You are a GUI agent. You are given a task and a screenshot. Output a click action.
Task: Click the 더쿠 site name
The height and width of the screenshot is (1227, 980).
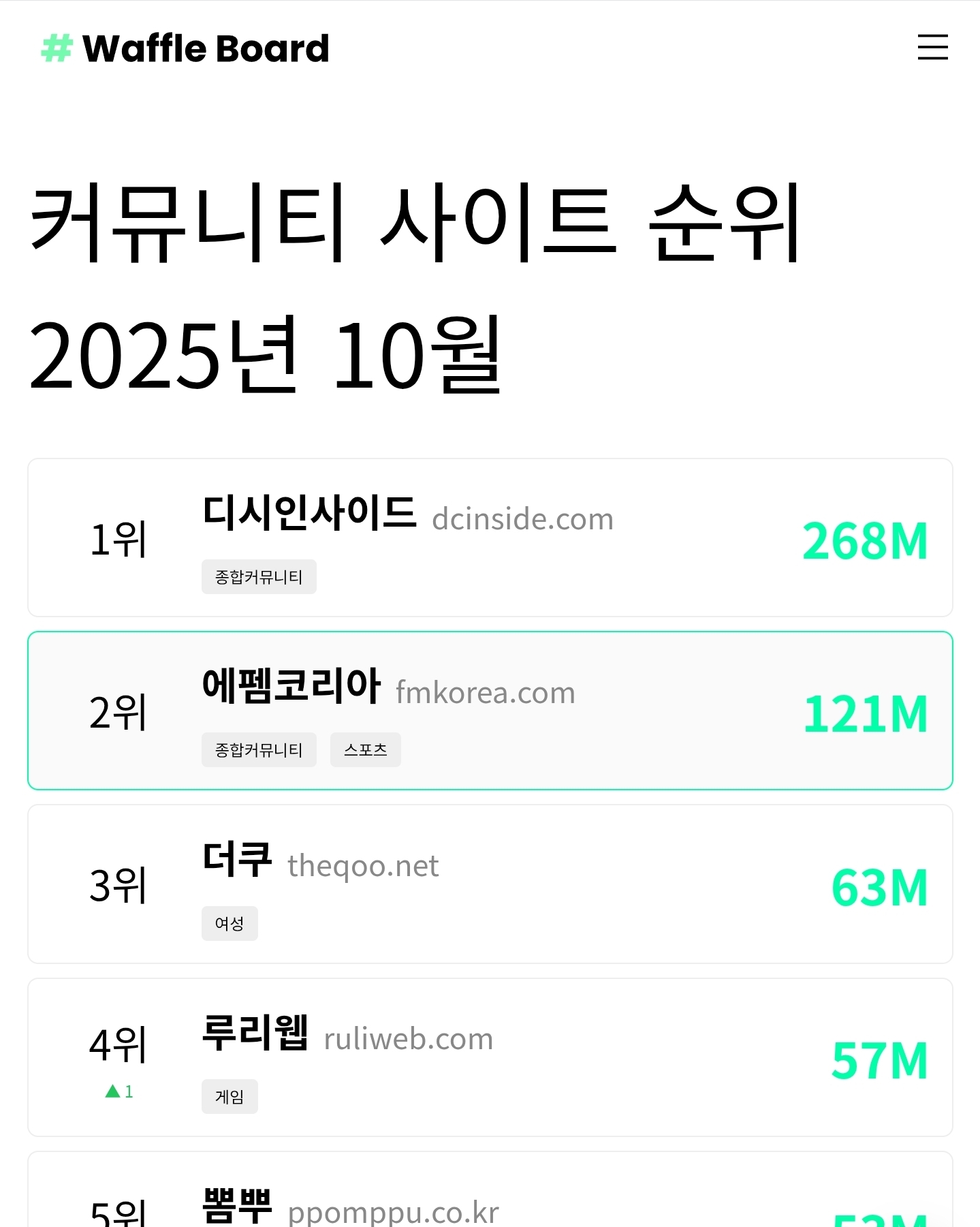pyautogui.click(x=237, y=859)
